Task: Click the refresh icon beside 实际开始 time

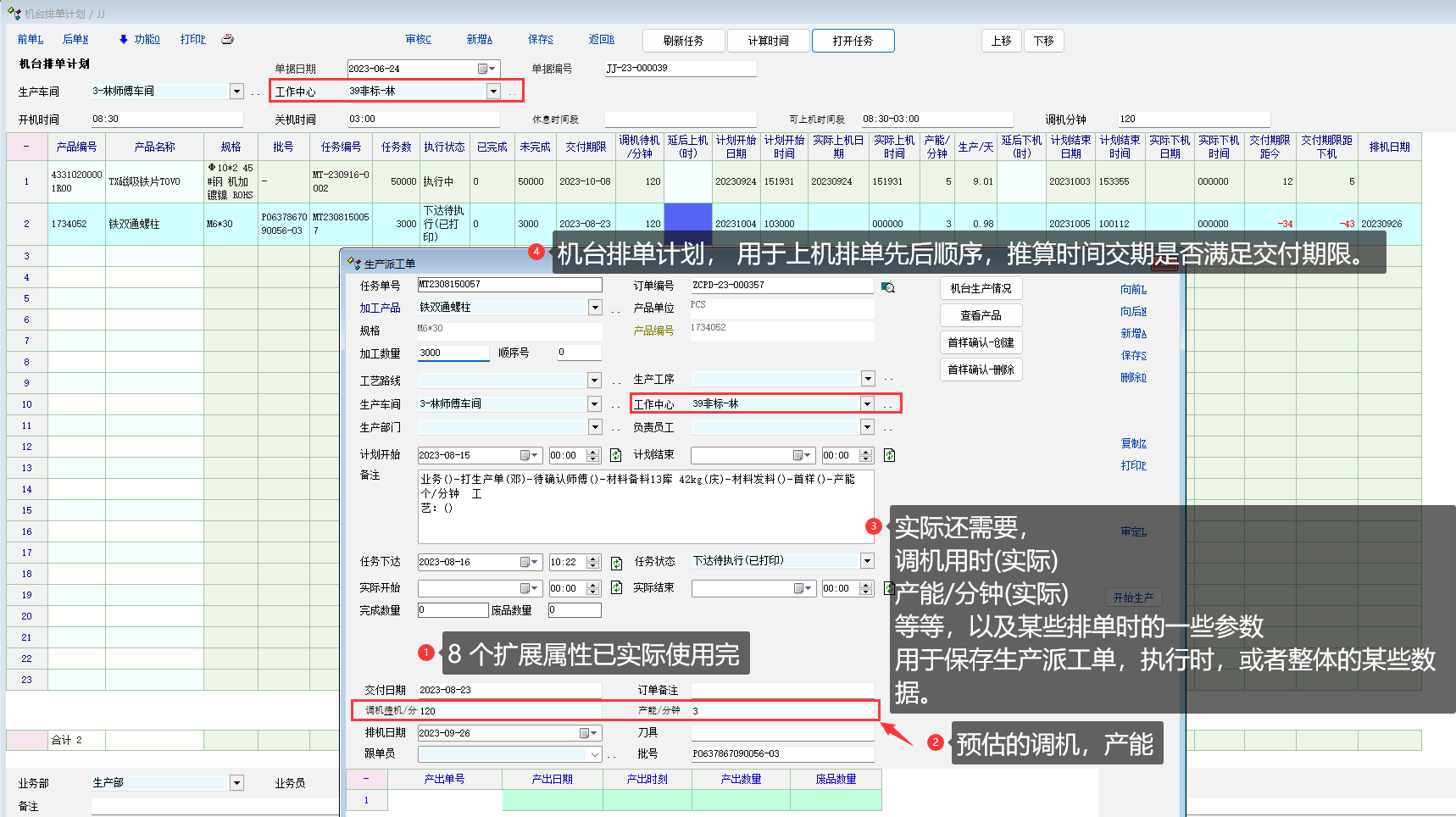Action: pos(616,587)
